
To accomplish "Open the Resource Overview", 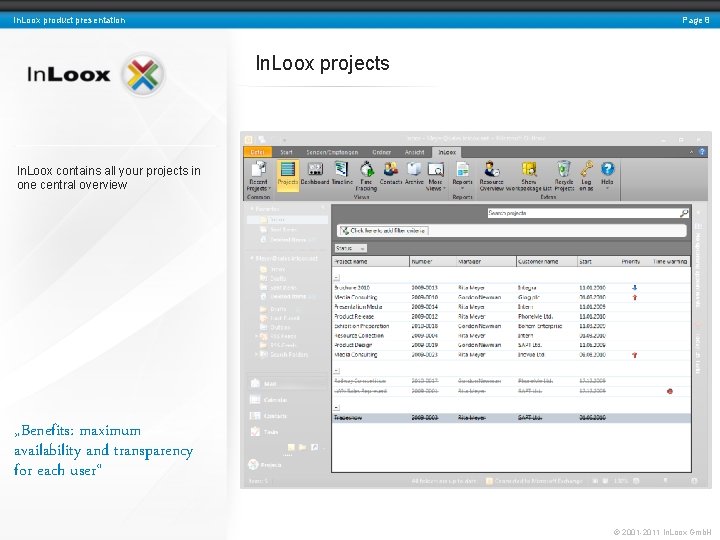I will tap(492, 176).
